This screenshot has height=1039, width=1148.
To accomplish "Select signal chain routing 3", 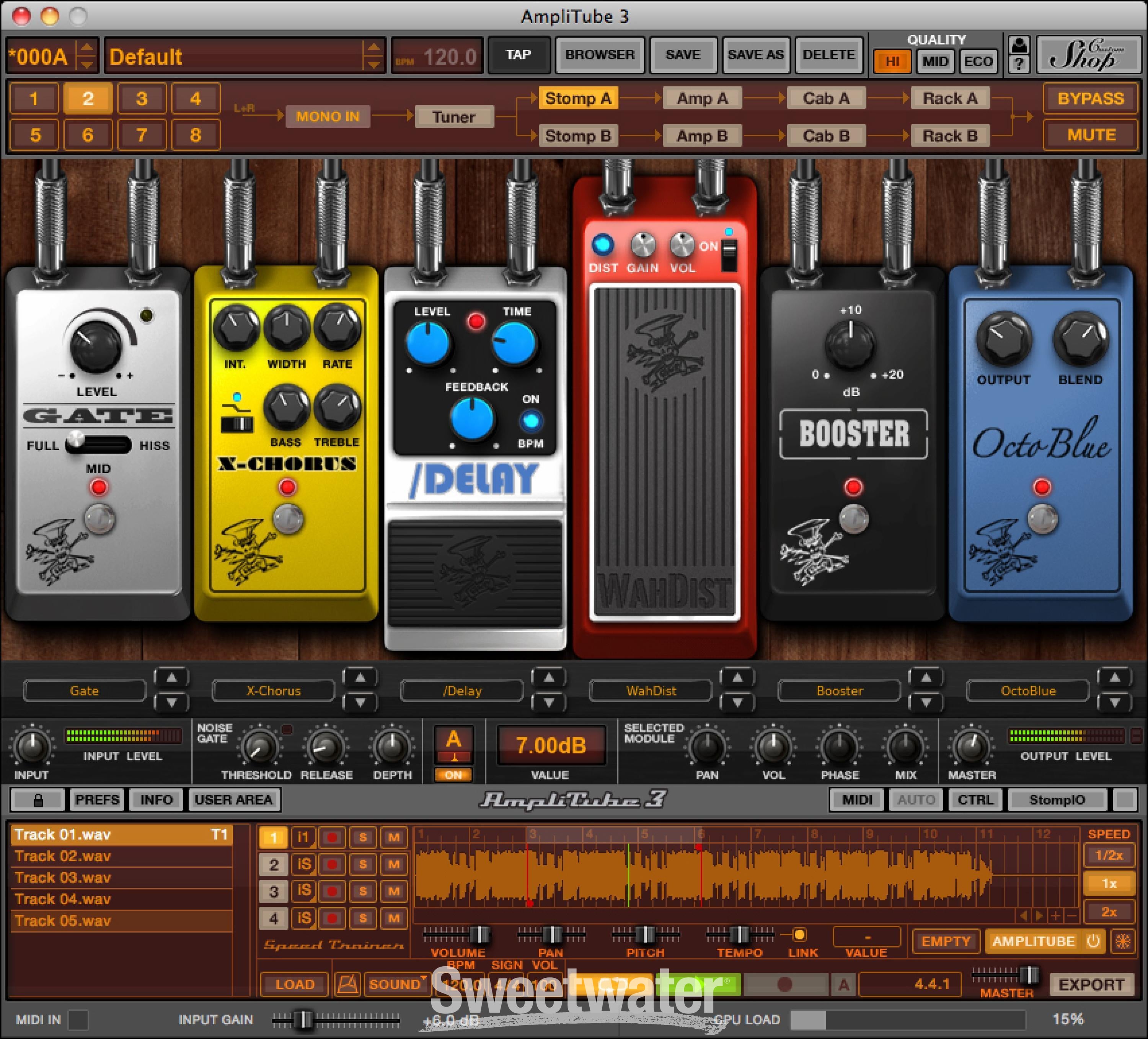I will [142, 98].
